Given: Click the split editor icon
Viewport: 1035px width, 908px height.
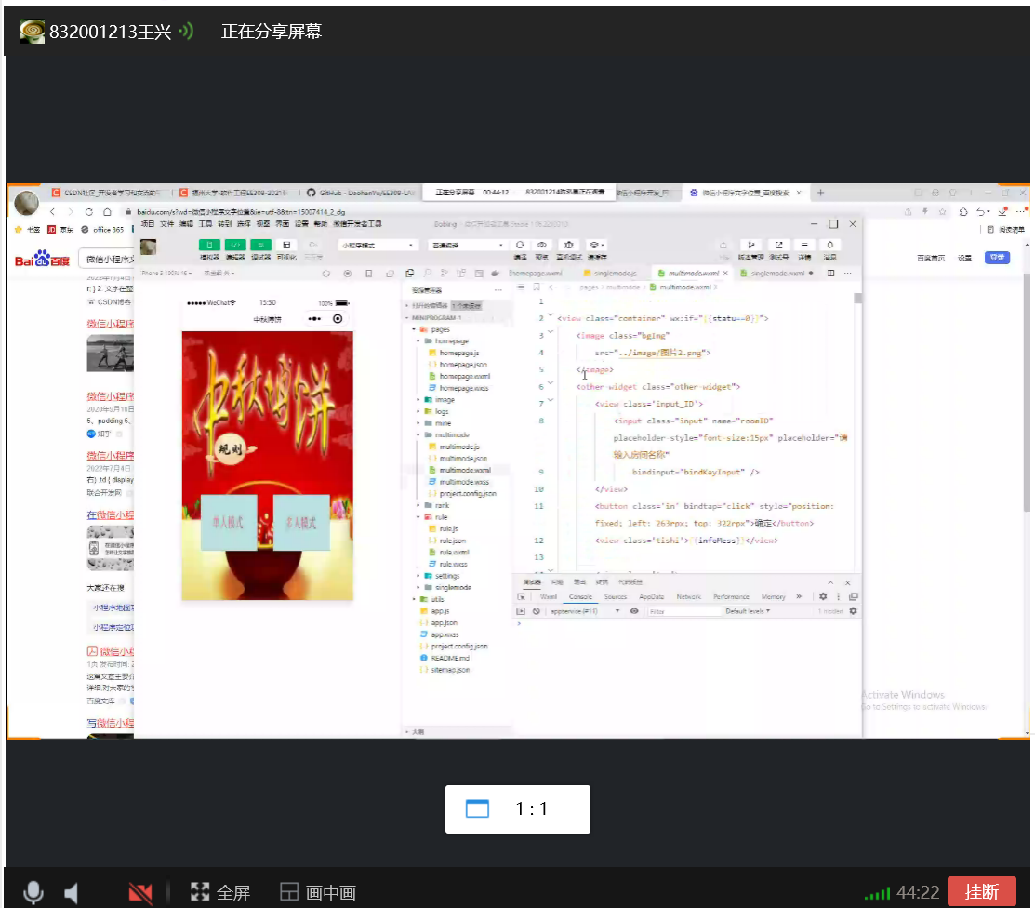Looking at the screenshot, I should pos(831,273).
